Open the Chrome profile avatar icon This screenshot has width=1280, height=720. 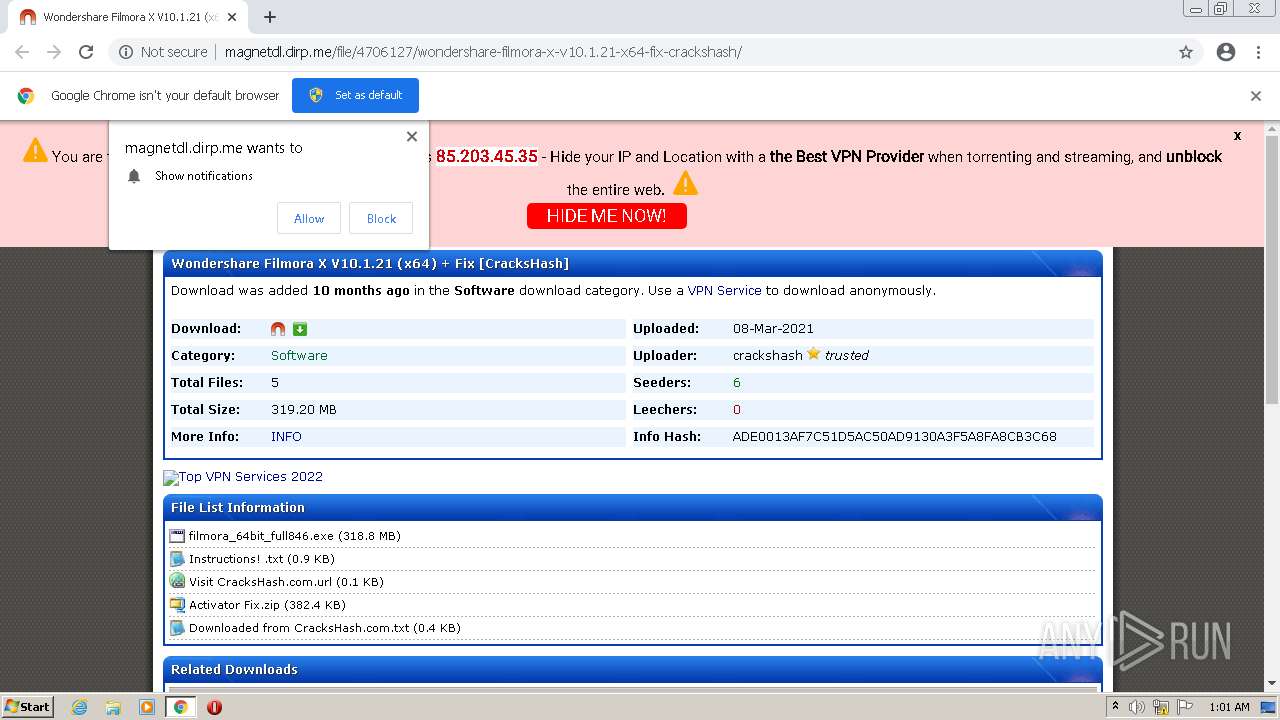tap(1226, 52)
